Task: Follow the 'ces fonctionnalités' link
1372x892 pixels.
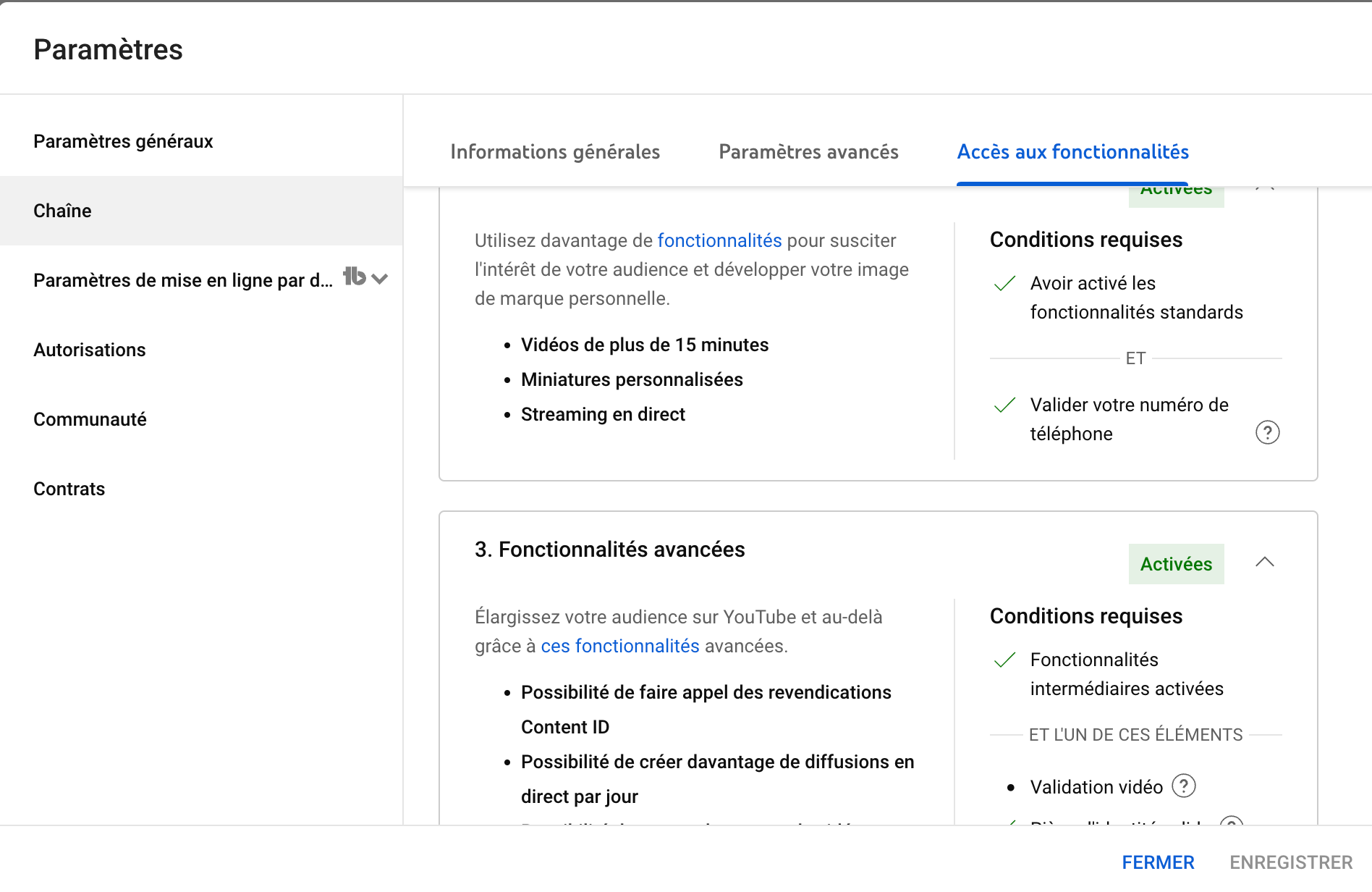Action: click(620, 646)
